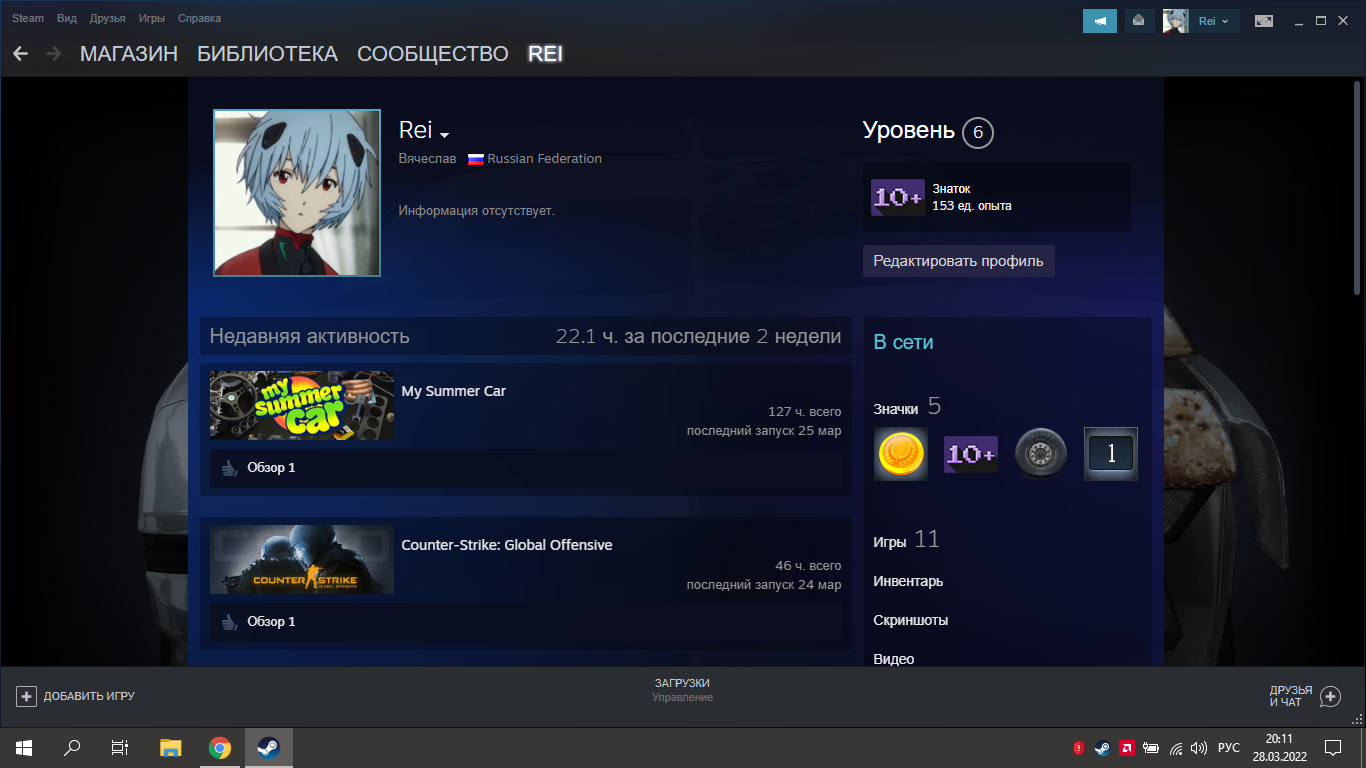Open Counter-Strike: Global Offensive title link
Image resolution: width=1366 pixels, height=768 pixels.
(x=506, y=545)
